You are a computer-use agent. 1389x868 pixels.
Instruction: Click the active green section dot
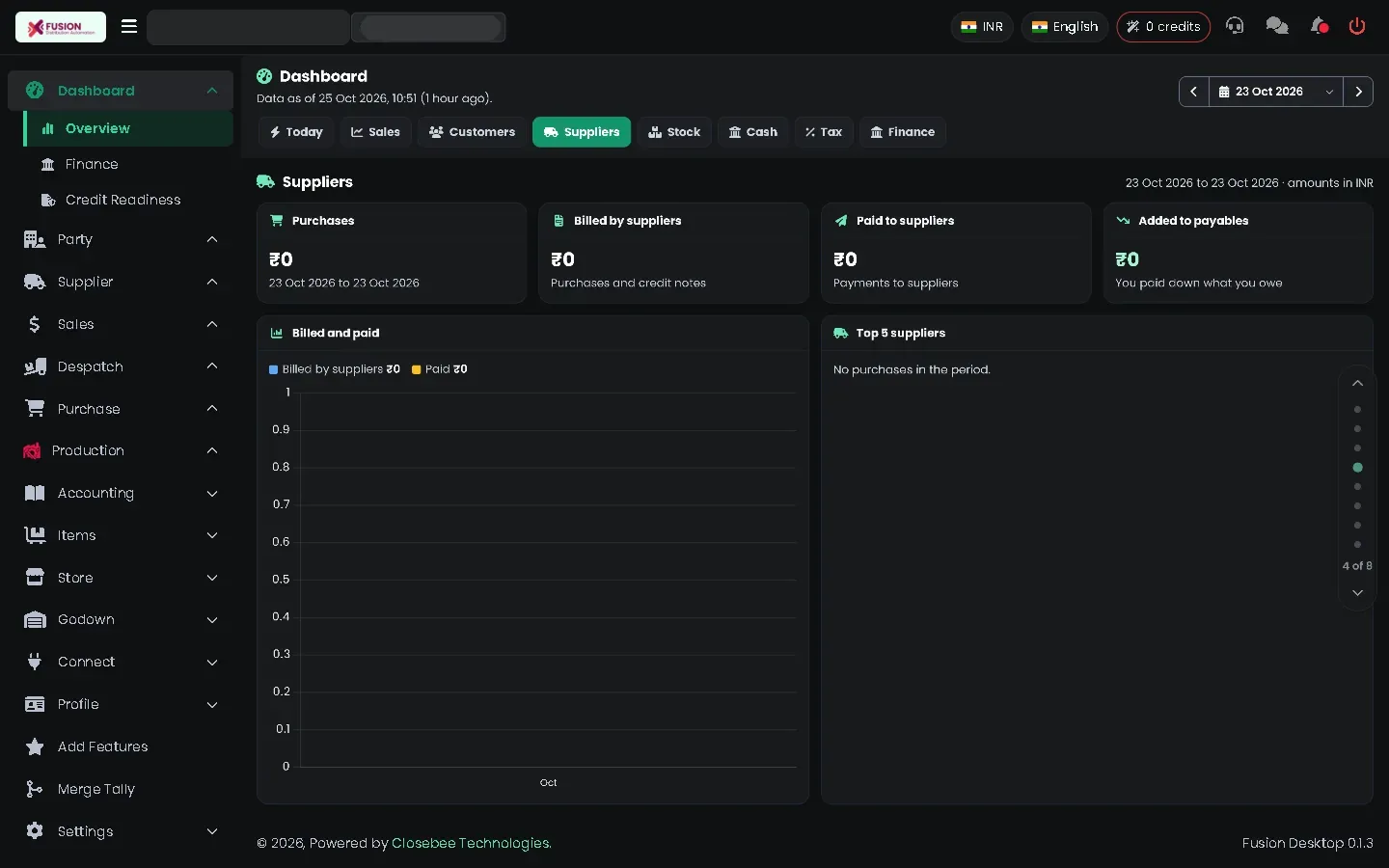tap(1357, 468)
